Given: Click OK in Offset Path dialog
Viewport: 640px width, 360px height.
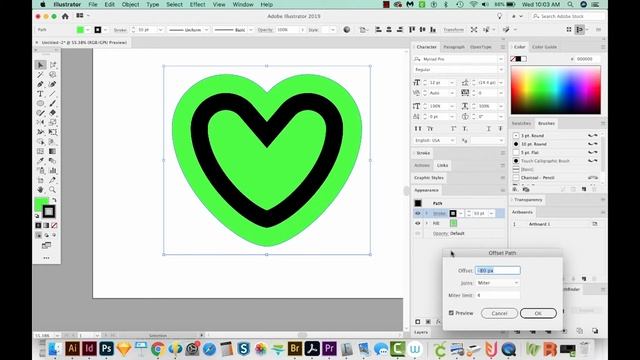Looking at the screenshot, I should pyautogui.click(x=538, y=313).
